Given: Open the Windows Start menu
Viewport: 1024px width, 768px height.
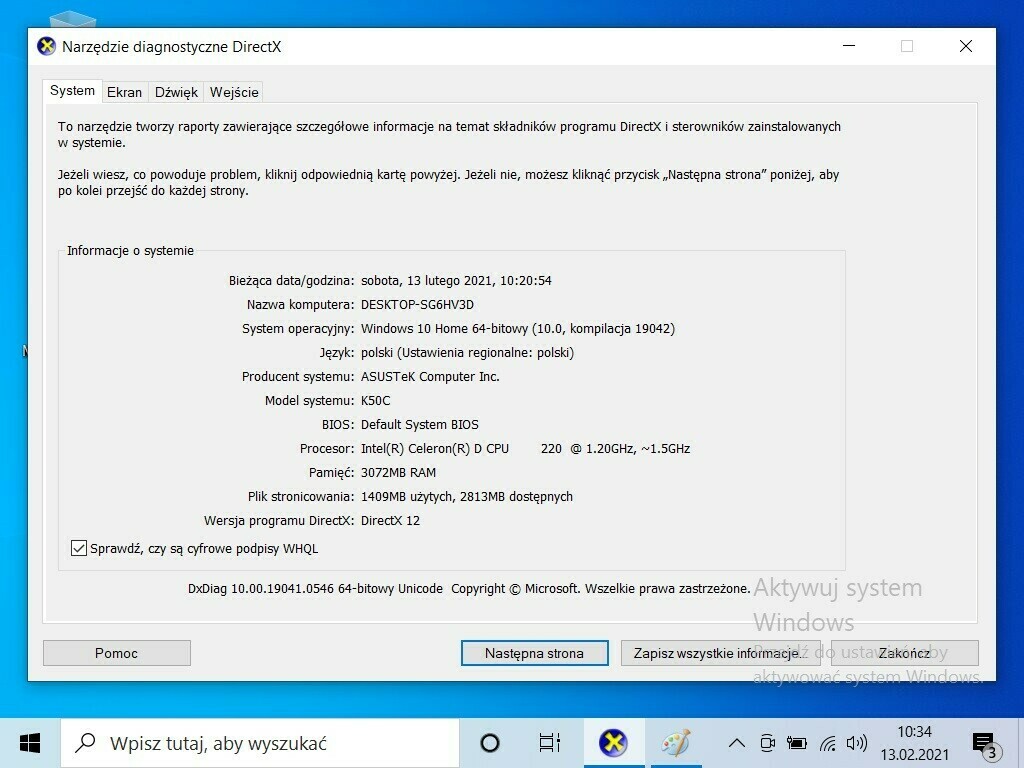Looking at the screenshot, I should pos(30,743).
